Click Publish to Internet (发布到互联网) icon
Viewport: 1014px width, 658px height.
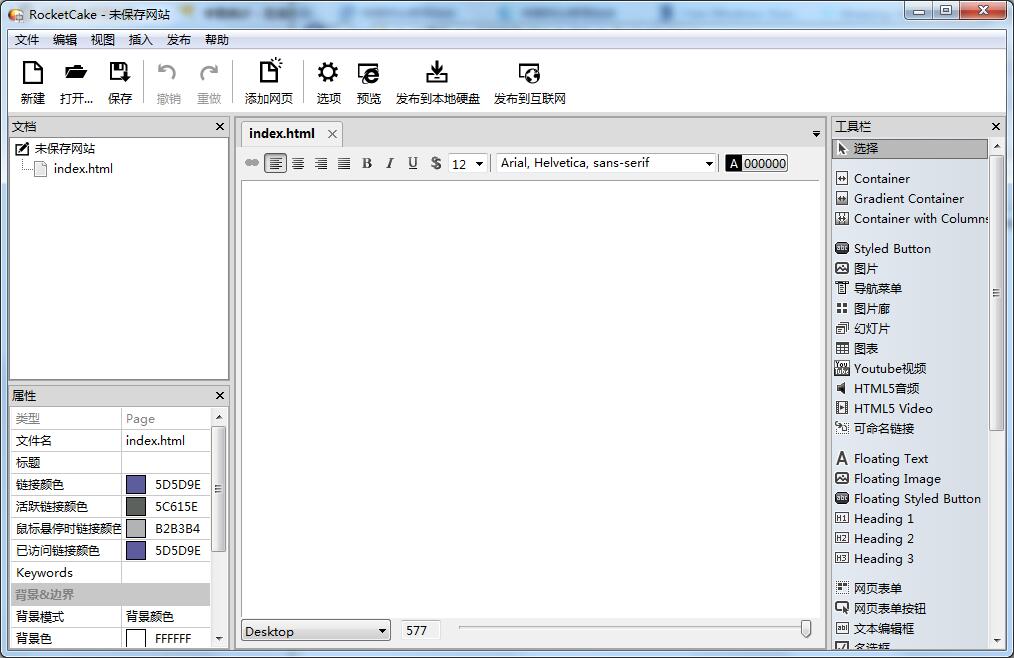[529, 73]
